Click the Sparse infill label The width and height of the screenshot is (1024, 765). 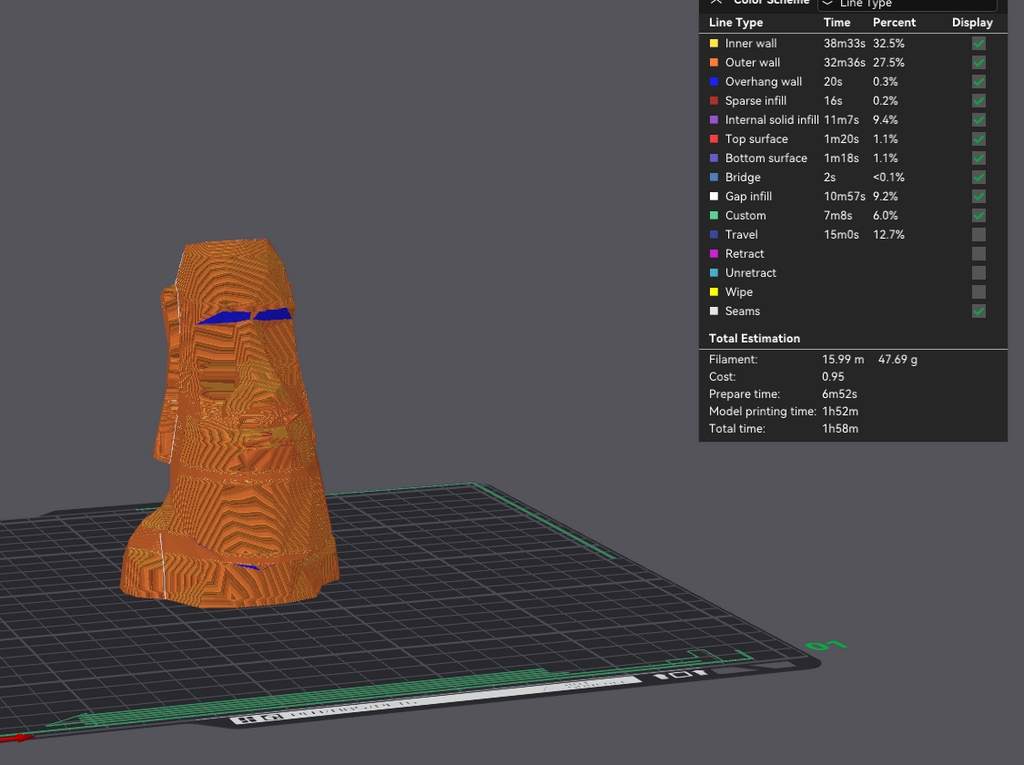[756, 101]
